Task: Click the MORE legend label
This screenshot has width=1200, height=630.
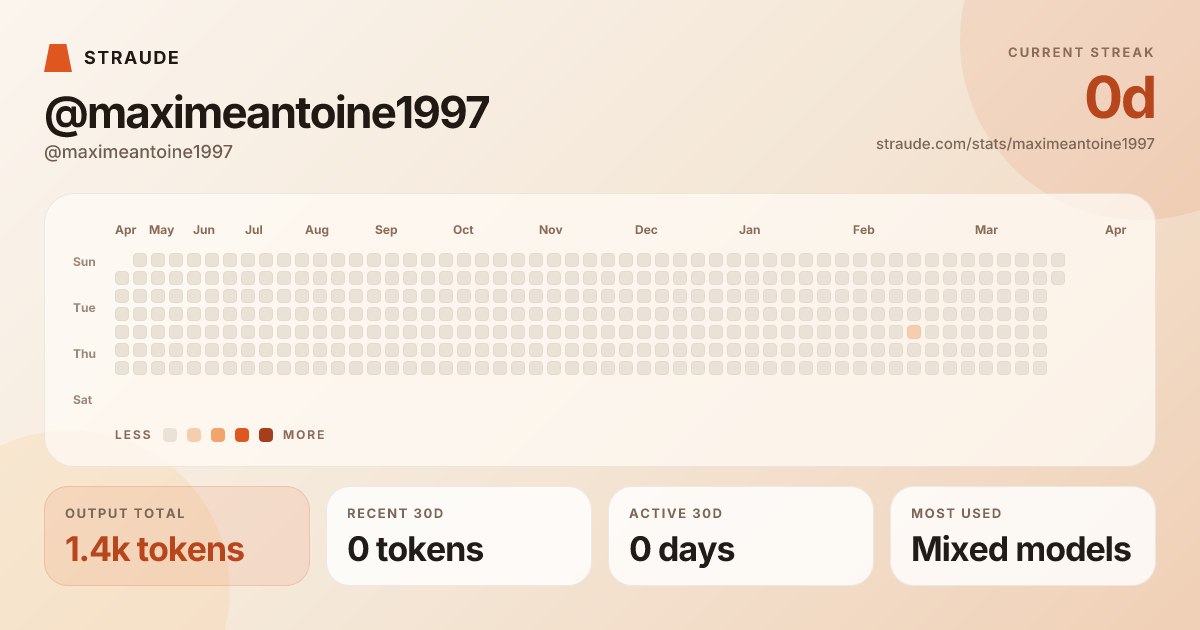Action: (x=304, y=435)
